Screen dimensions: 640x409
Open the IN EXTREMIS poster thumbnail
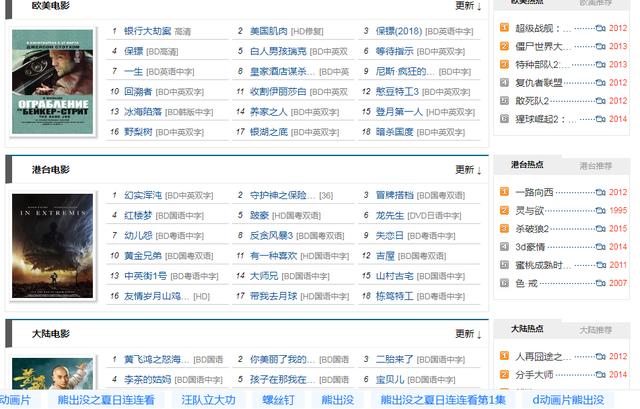[53, 246]
